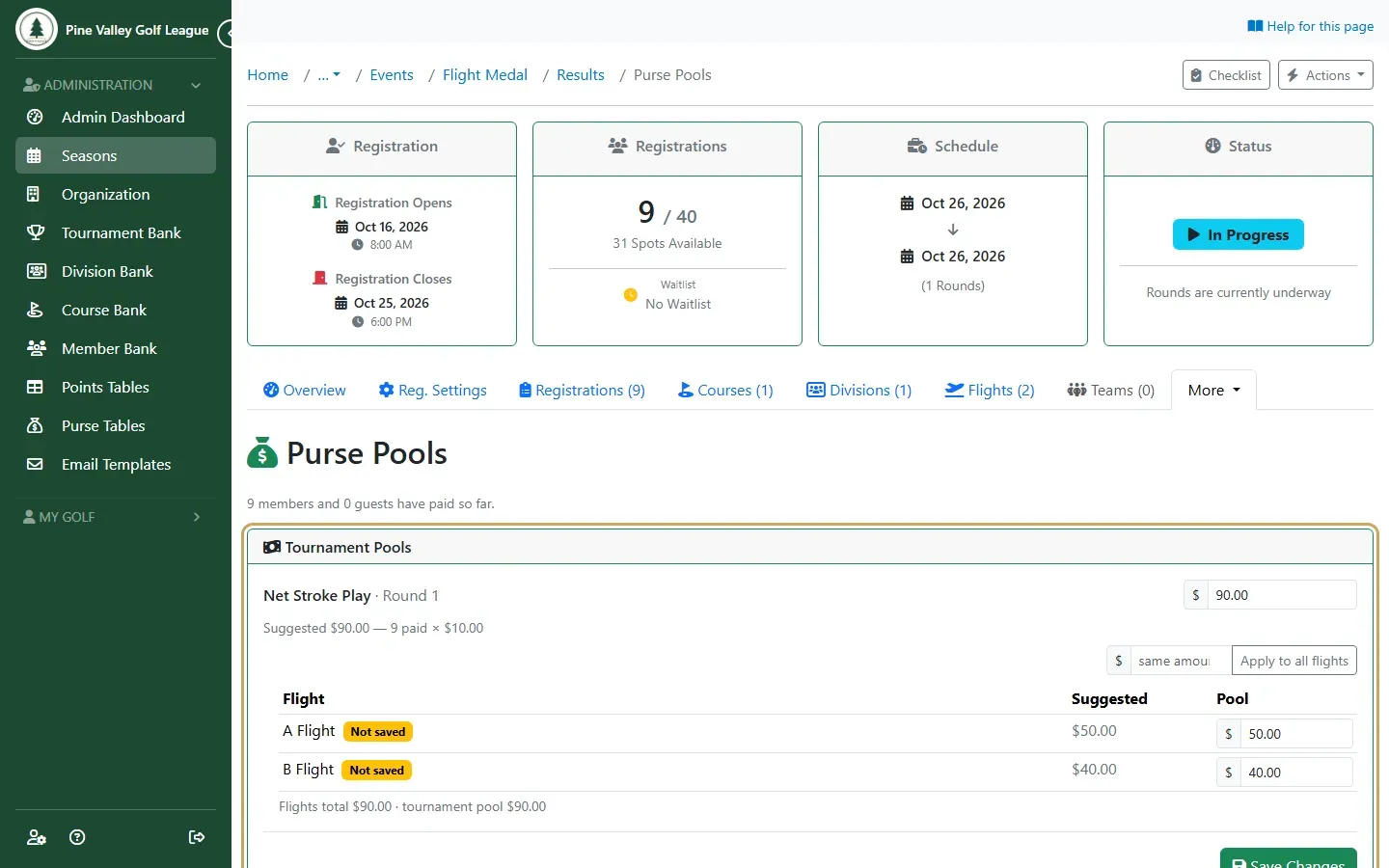Open Tournament Bank in the sidebar
The width and height of the screenshot is (1389, 868).
coord(116,232)
